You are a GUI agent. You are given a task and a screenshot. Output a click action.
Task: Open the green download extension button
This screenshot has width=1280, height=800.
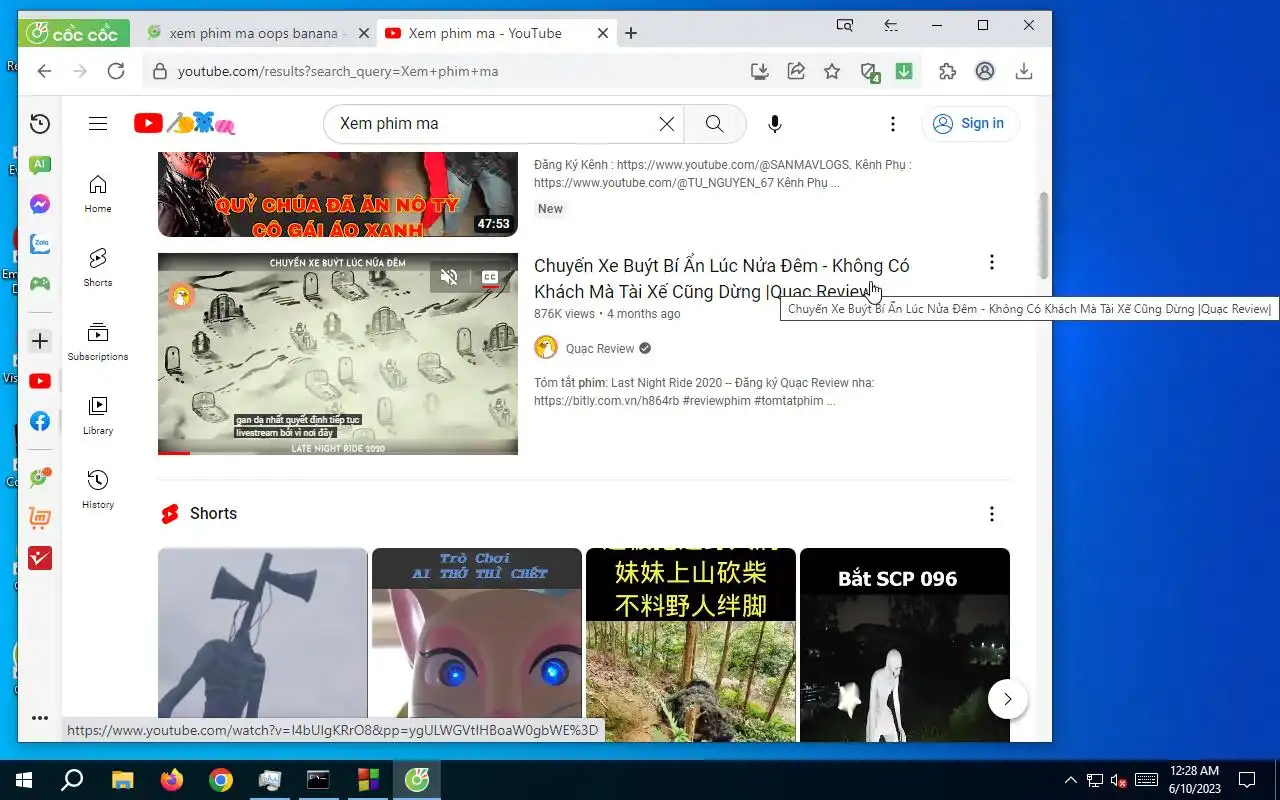point(904,71)
